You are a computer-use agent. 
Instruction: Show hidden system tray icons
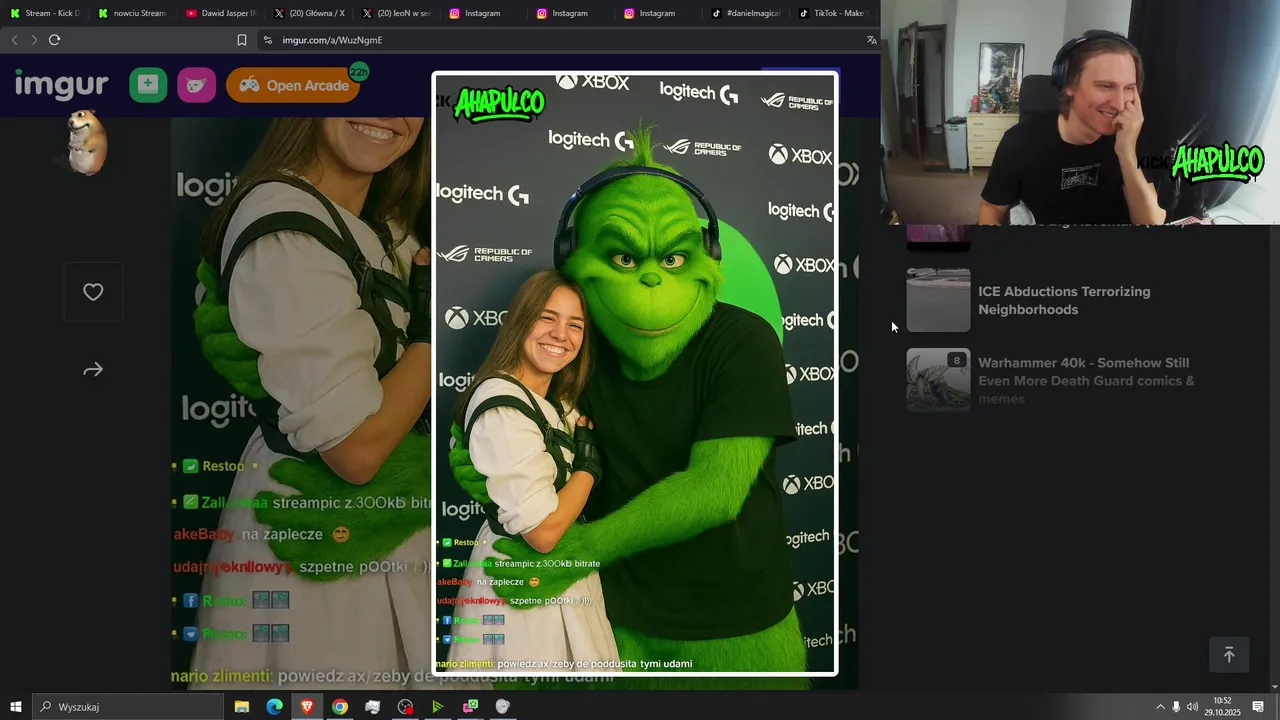coord(1160,707)
